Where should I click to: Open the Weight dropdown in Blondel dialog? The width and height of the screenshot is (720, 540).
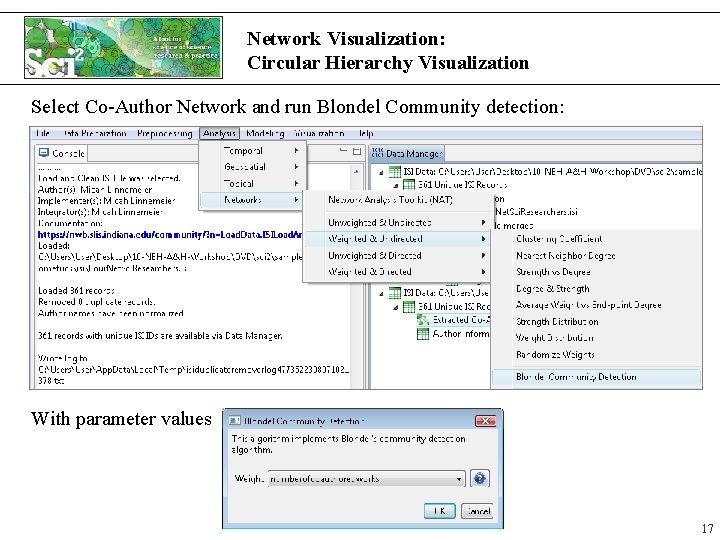pos(367,479)
